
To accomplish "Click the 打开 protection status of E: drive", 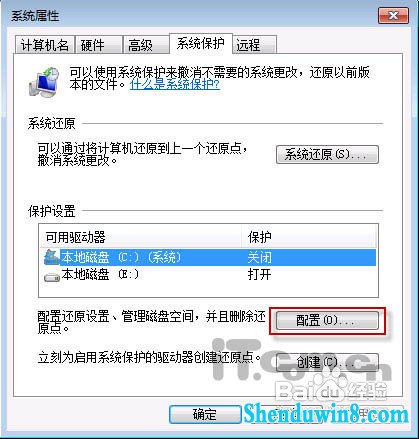I will (259, 275).
